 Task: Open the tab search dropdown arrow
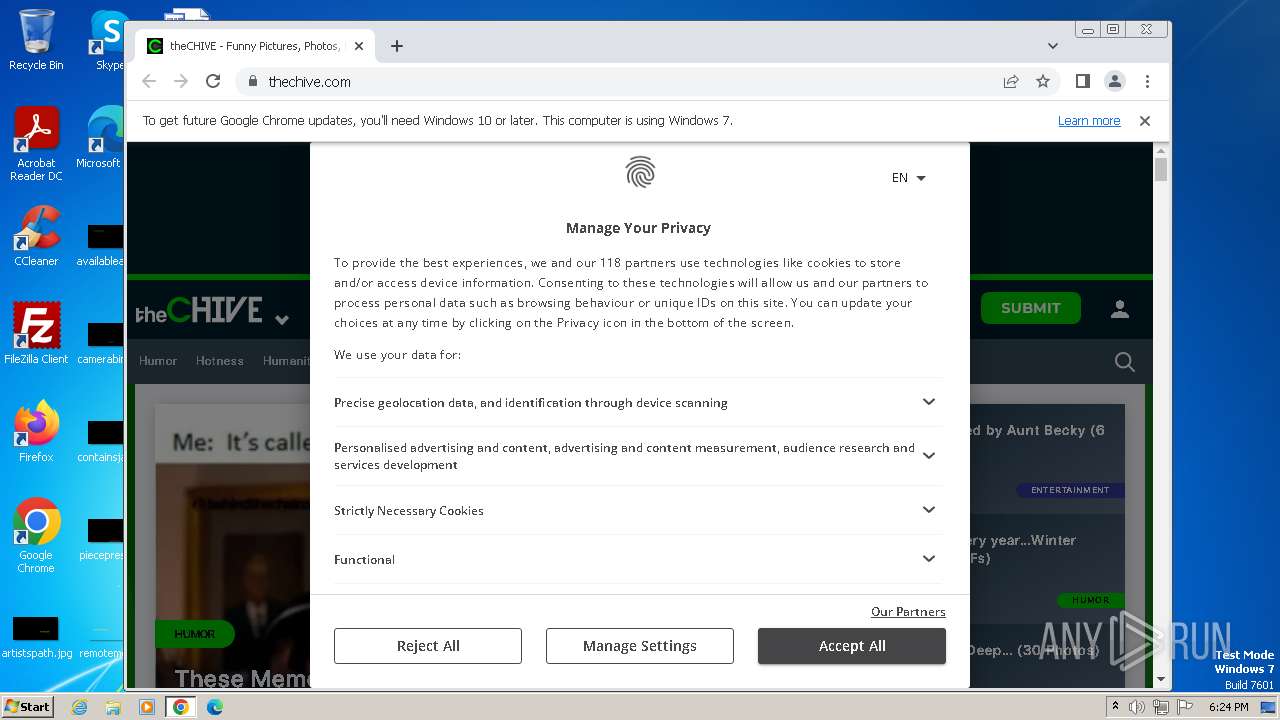point(1052,46)
